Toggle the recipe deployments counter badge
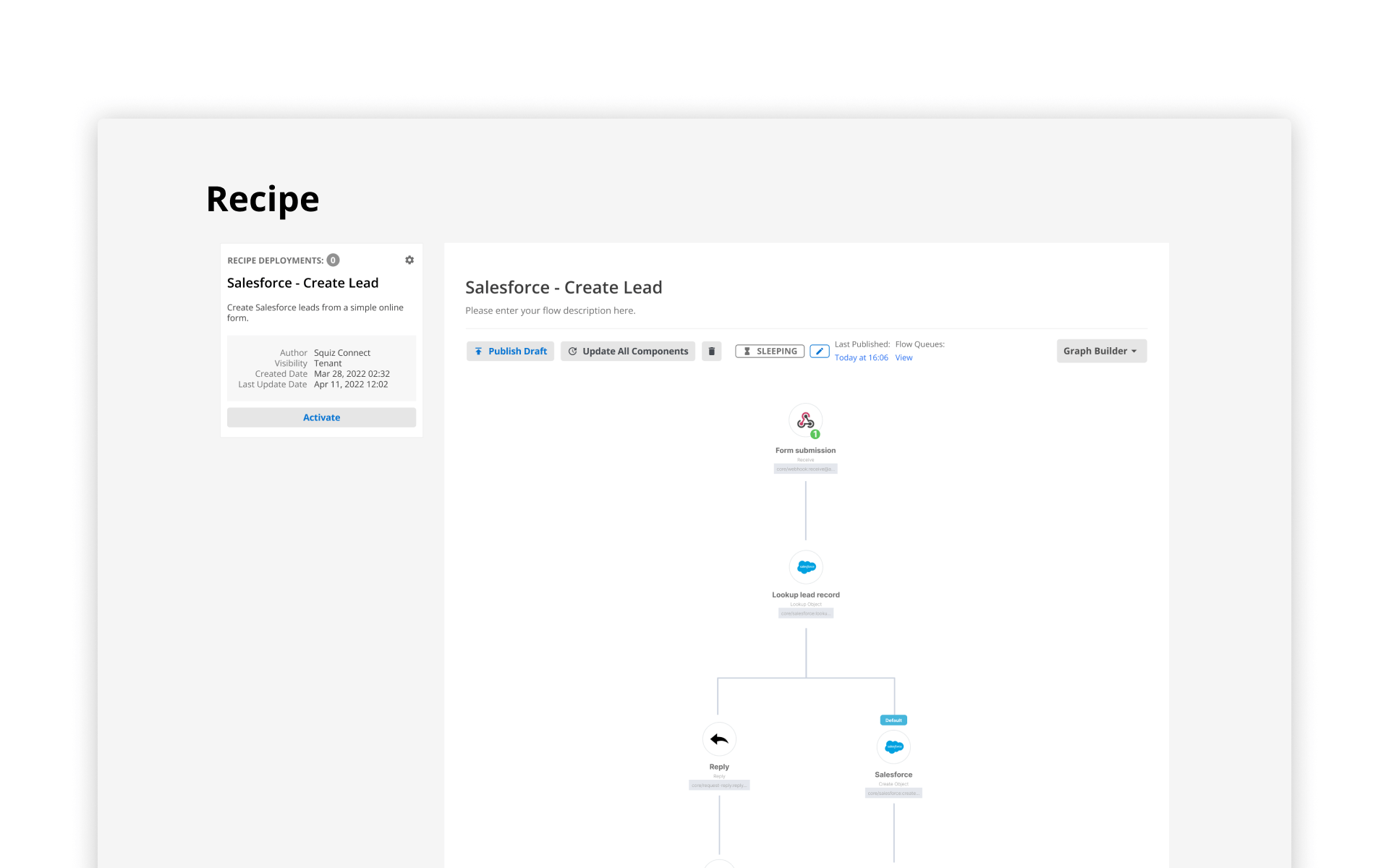The height and width of the screenshot is (868, 1389). [333, 260]
